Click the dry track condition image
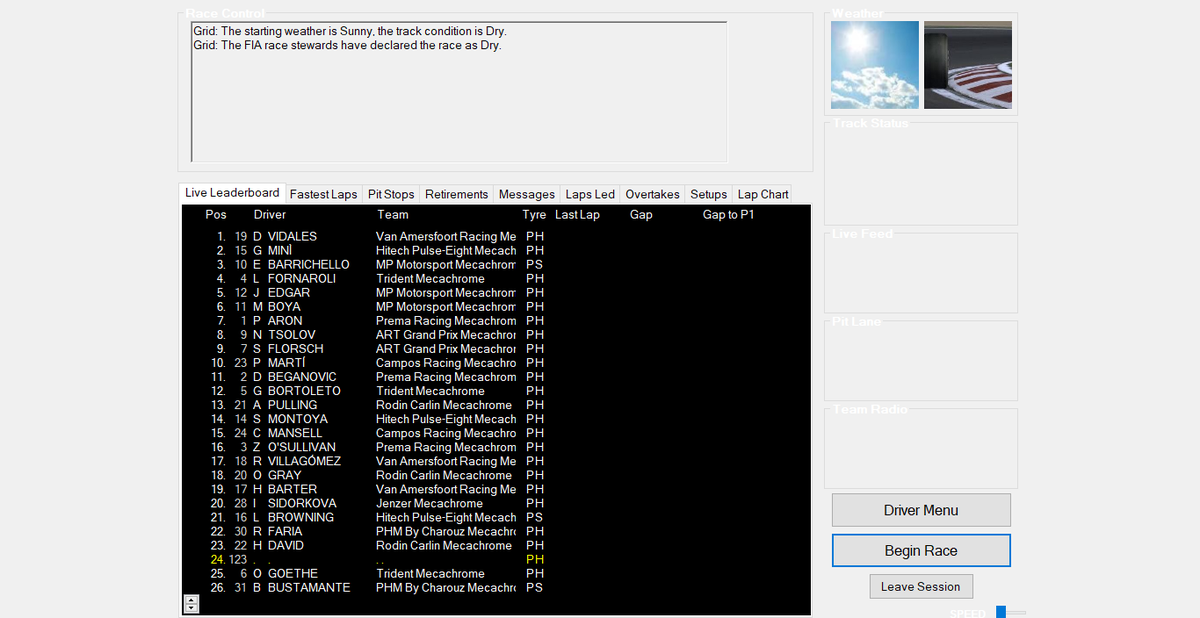The image size is (1200, 618). (968, 65)
